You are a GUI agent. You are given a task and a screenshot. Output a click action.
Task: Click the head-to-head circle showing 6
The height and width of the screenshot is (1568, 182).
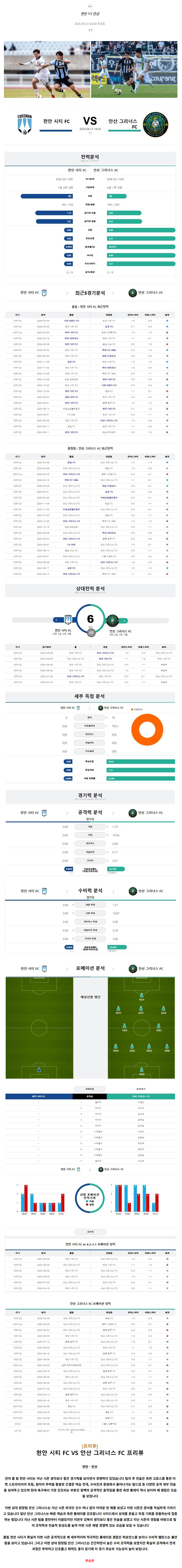click(90, 620)
